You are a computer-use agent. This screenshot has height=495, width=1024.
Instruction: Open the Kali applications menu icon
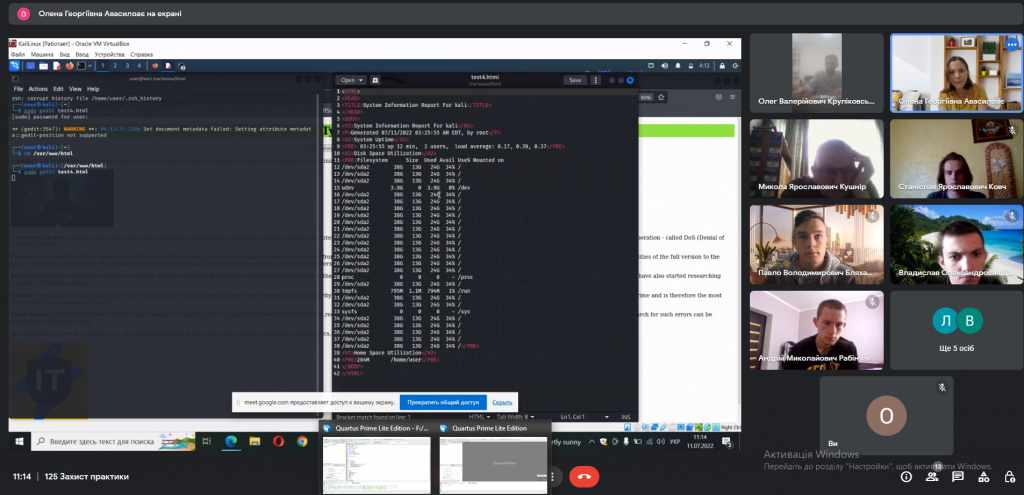coord(15,66)
